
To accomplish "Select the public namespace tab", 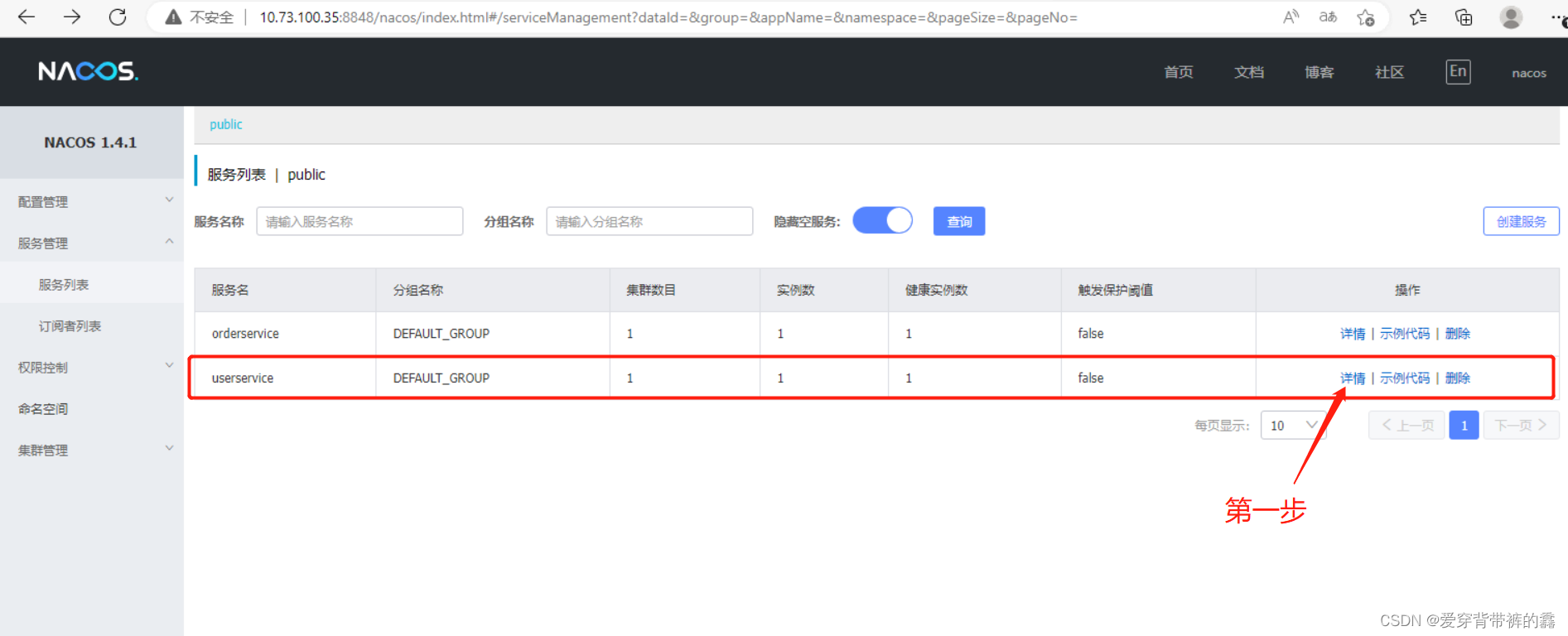I will tap(226, 124).
